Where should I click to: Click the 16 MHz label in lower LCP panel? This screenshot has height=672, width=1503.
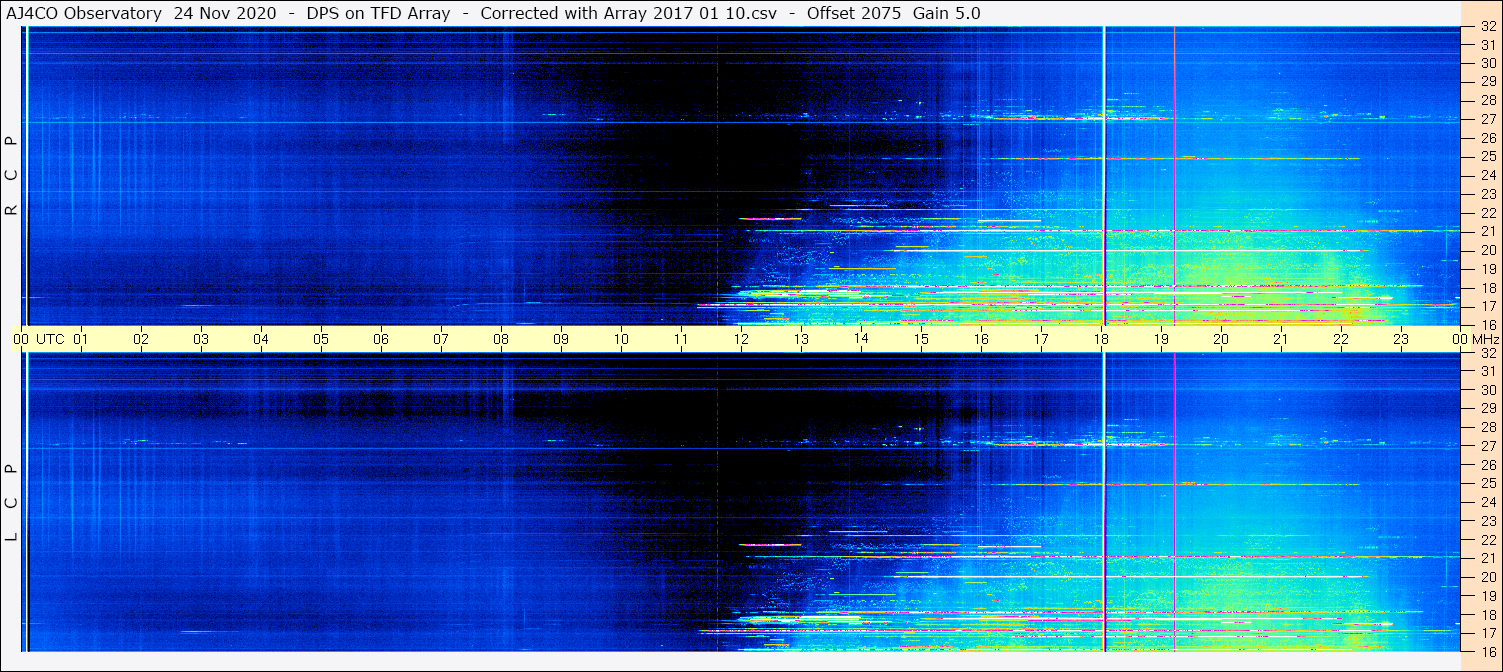pos(1487,651)
